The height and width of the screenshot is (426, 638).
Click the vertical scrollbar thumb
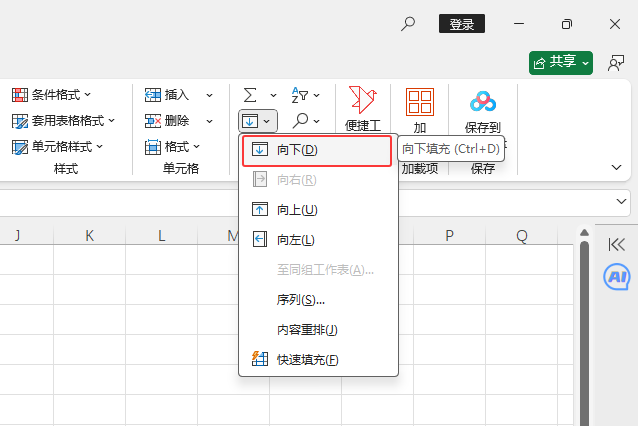584,333
